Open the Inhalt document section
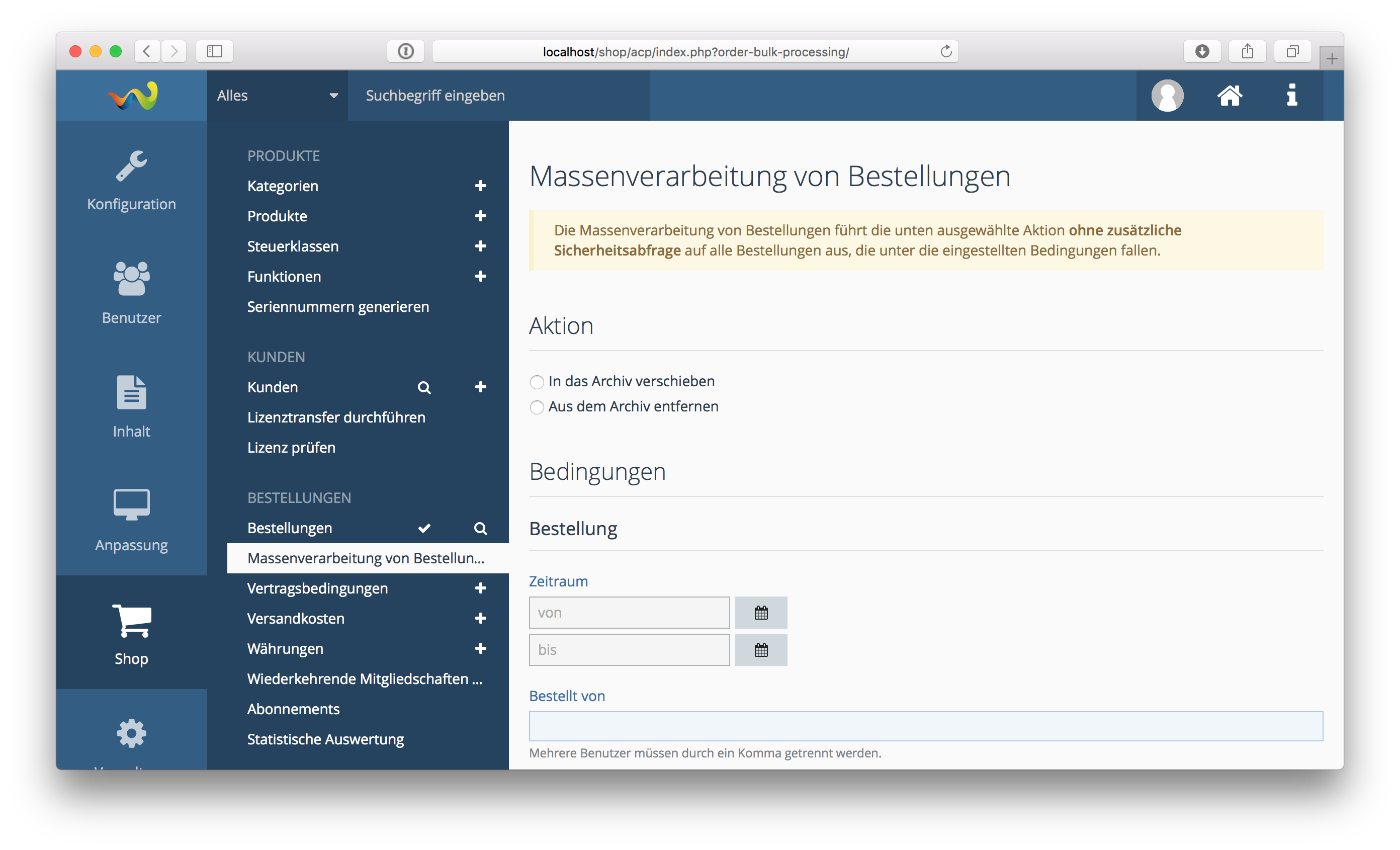 pos(131,407)
